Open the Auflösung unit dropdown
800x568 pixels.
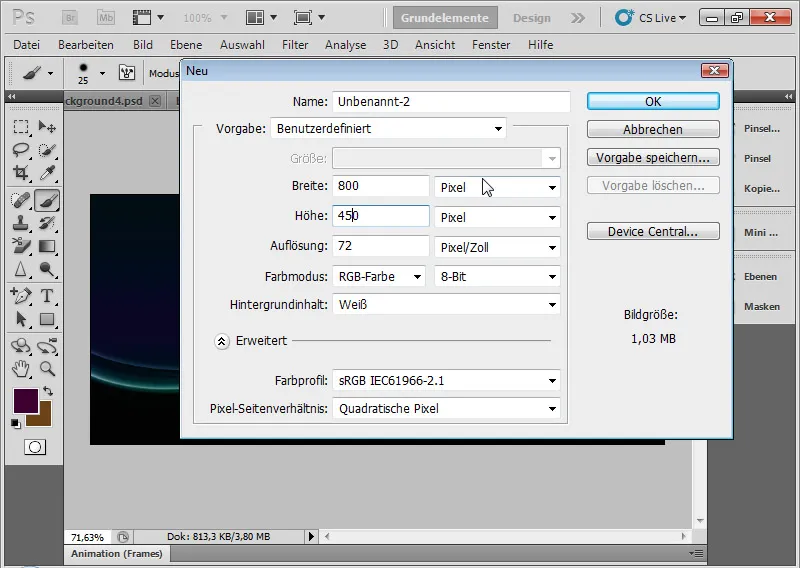click(x=497, y=248)
